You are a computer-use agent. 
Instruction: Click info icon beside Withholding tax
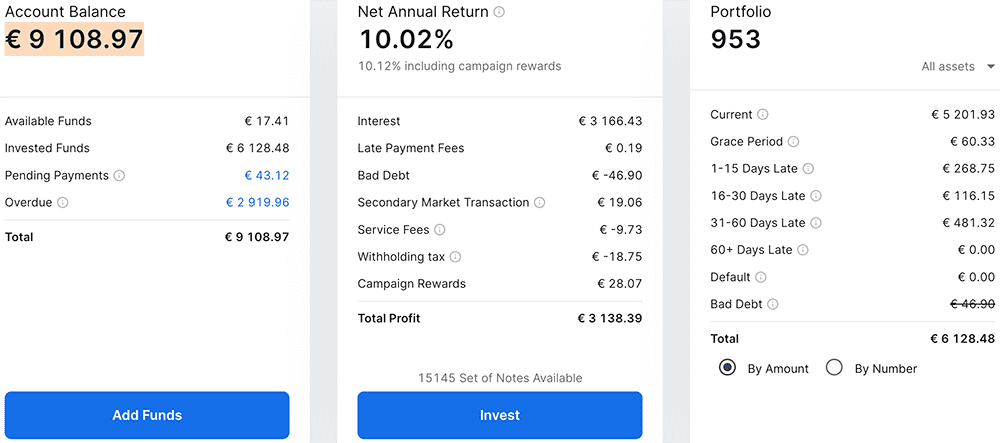(x=456, y=257)
